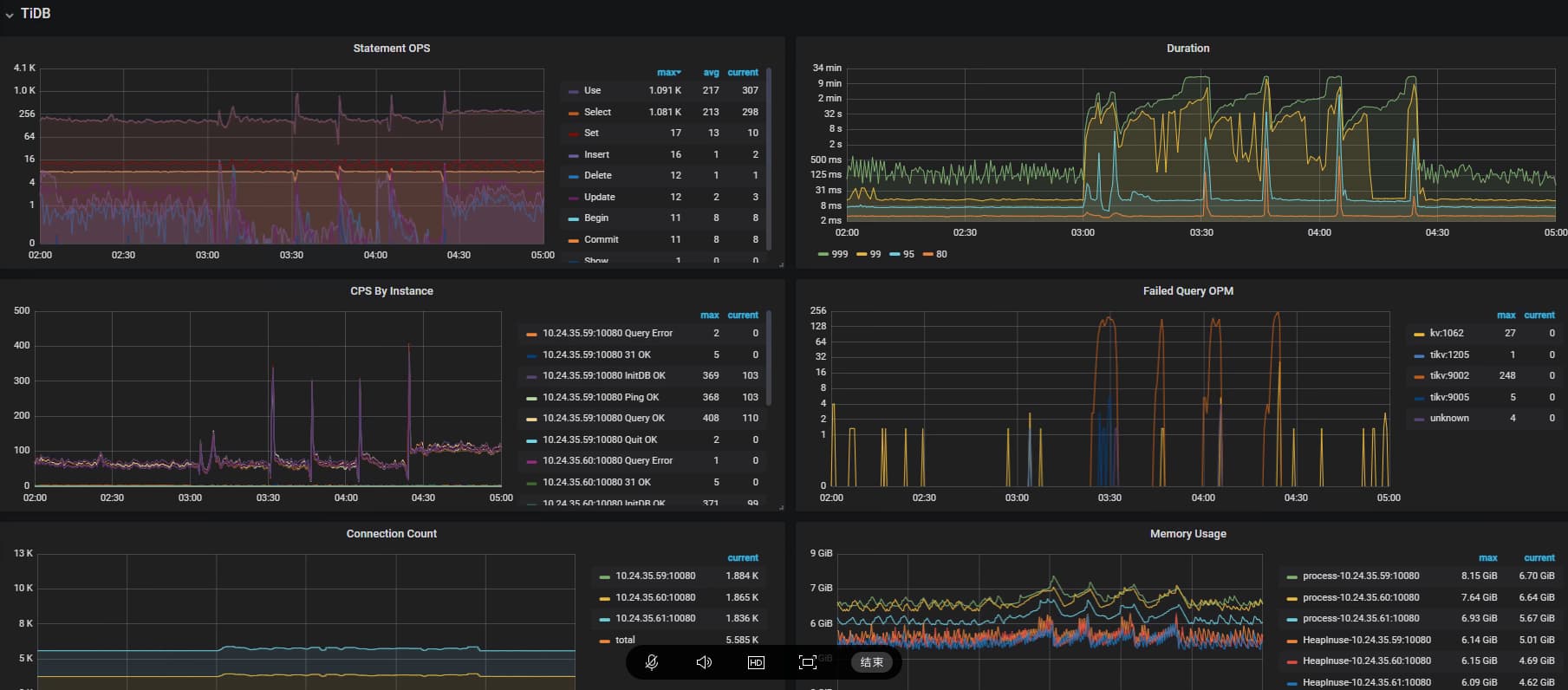1568x690 pixels.
Task: Click the speaker volume icon
Action: click(x=704, y=662)
